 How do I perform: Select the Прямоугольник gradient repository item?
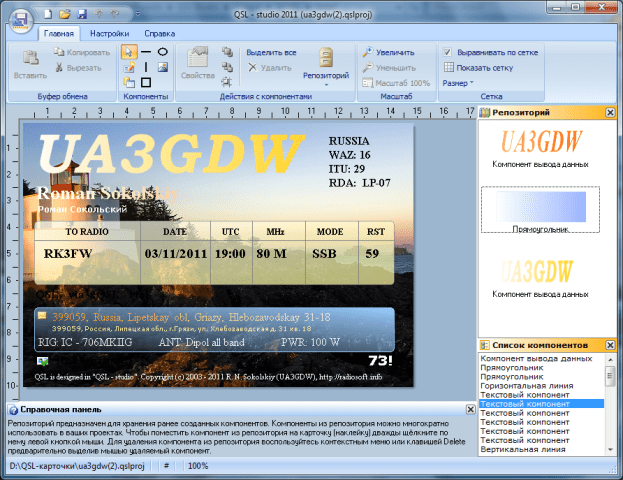click(540, 210)
